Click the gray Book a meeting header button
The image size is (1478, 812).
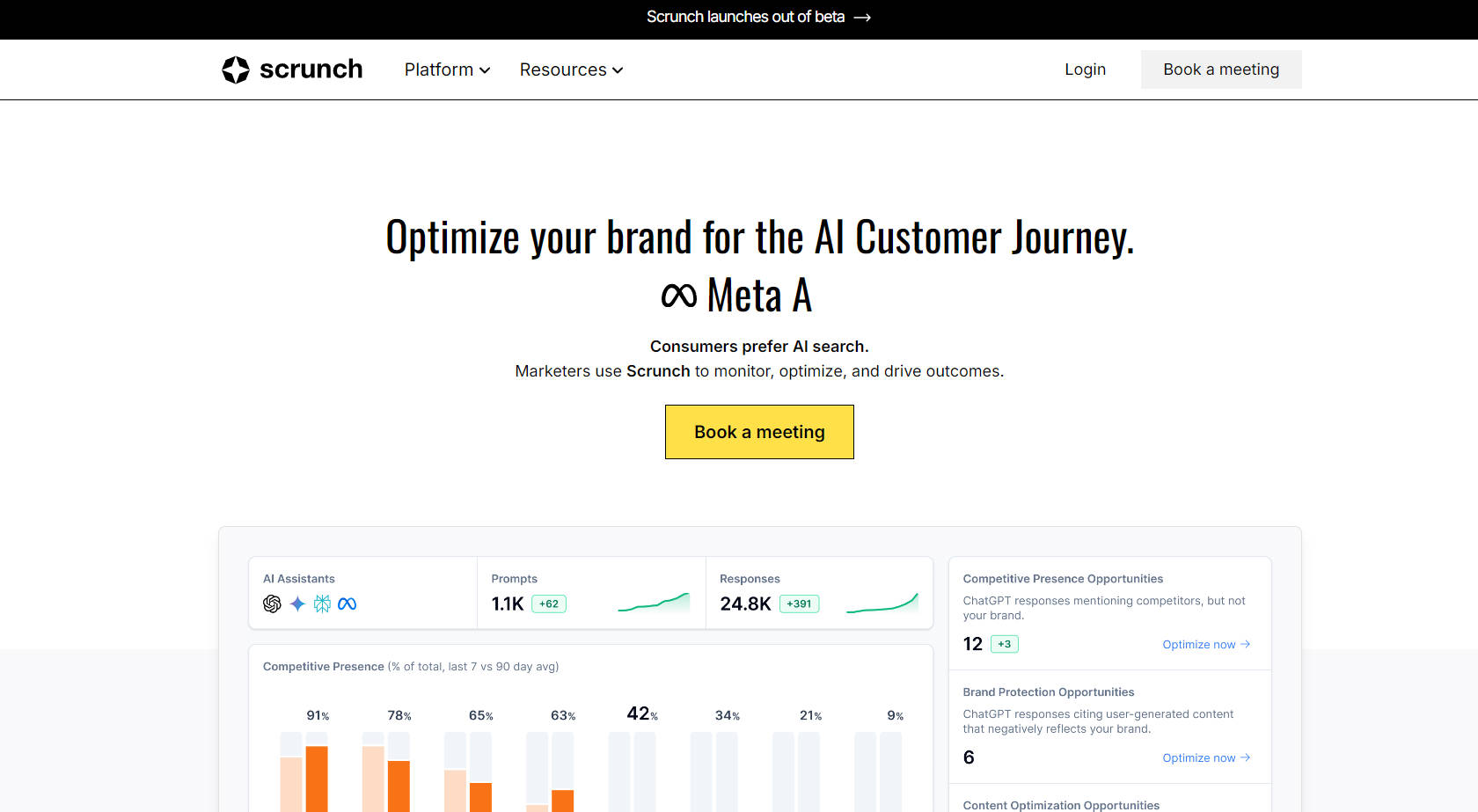point(1221,69)
